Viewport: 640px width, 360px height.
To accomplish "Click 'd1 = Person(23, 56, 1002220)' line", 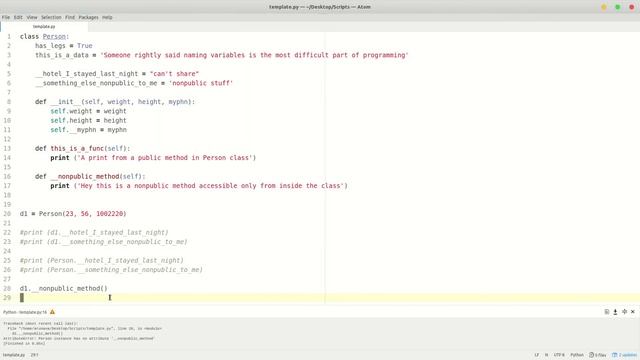I will click(x=73, y=213).
